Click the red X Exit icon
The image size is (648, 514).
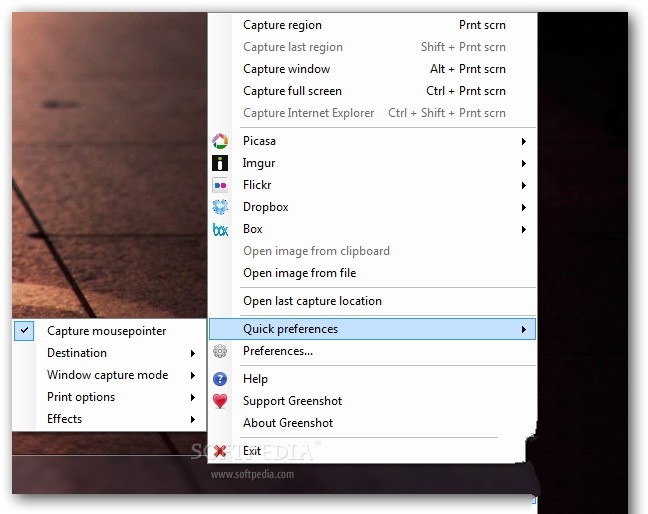220,451
